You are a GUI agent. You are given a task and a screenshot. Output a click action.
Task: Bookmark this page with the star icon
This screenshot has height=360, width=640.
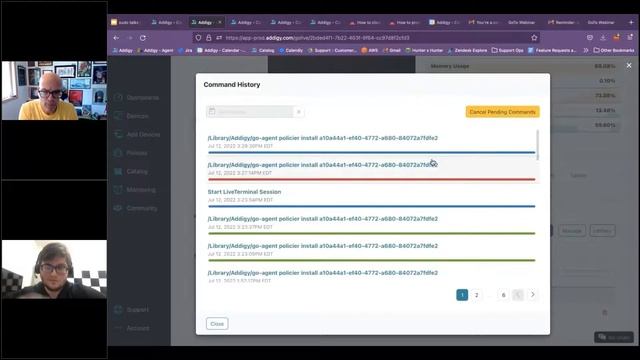pos(534,38)
